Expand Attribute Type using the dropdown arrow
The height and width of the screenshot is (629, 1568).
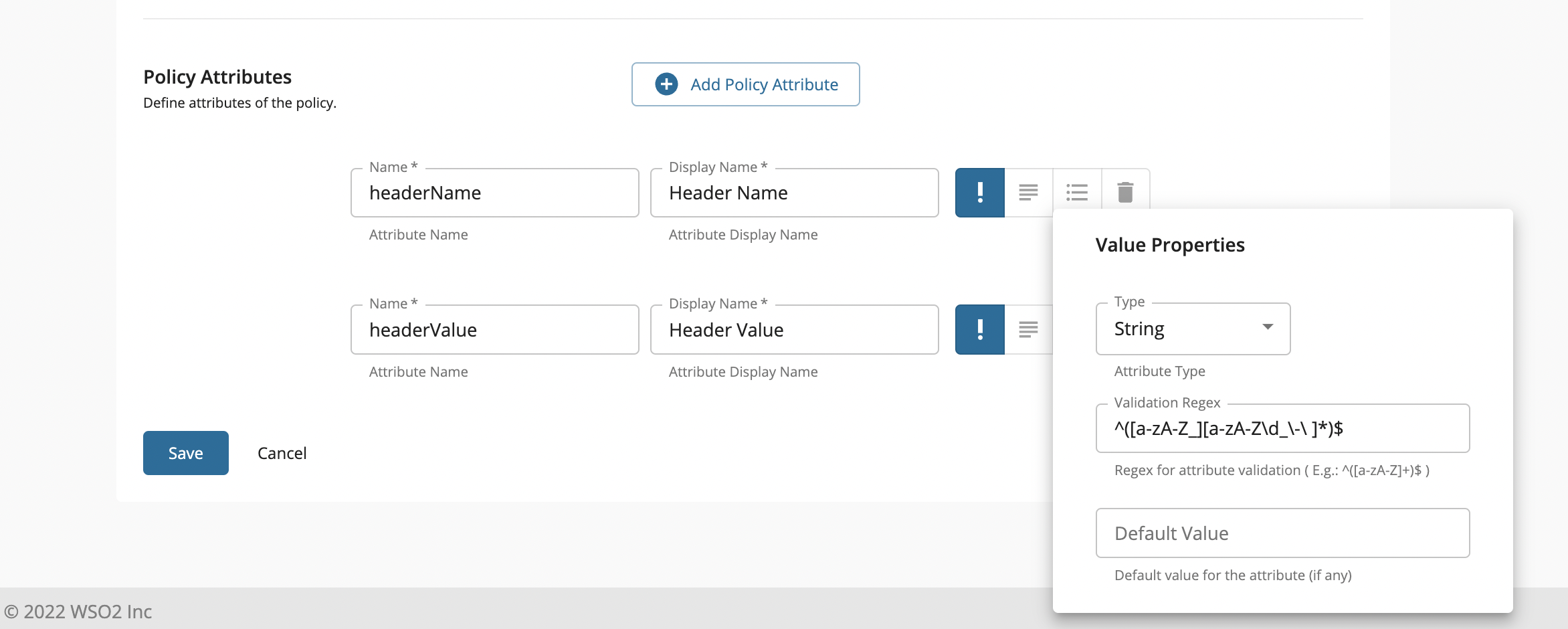(x=1267, y=327)
